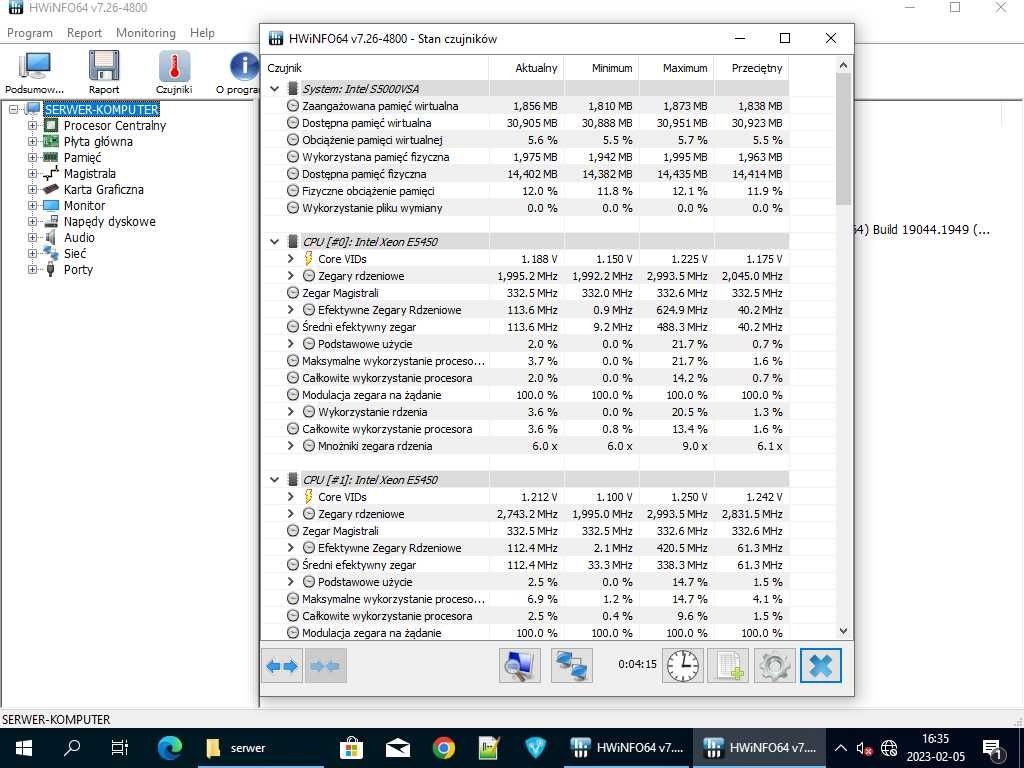The image size is (1024, 768).
Task: Expand Core VIDs under CPU [#0]
Action: pyautogui.click(x=291, y=259)
